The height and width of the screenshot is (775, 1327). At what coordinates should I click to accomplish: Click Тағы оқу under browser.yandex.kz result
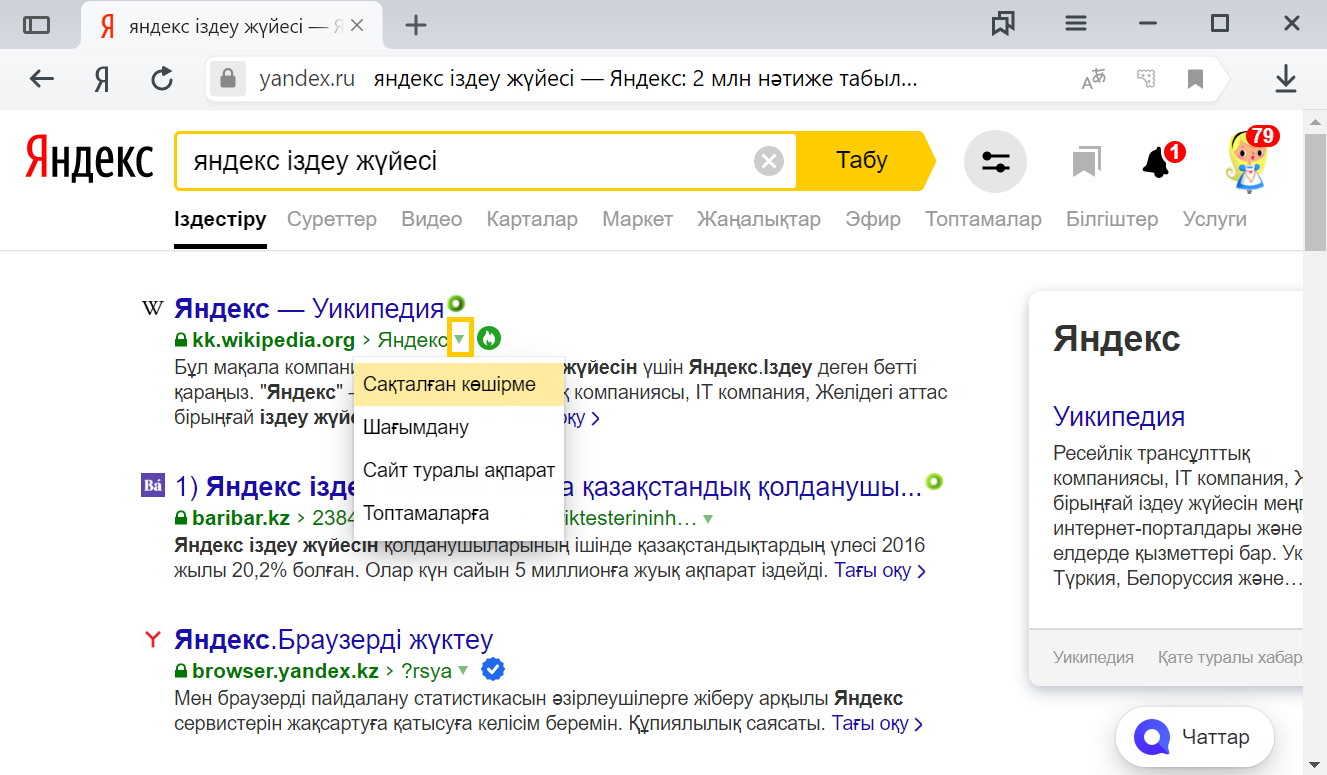pos(877,723)
